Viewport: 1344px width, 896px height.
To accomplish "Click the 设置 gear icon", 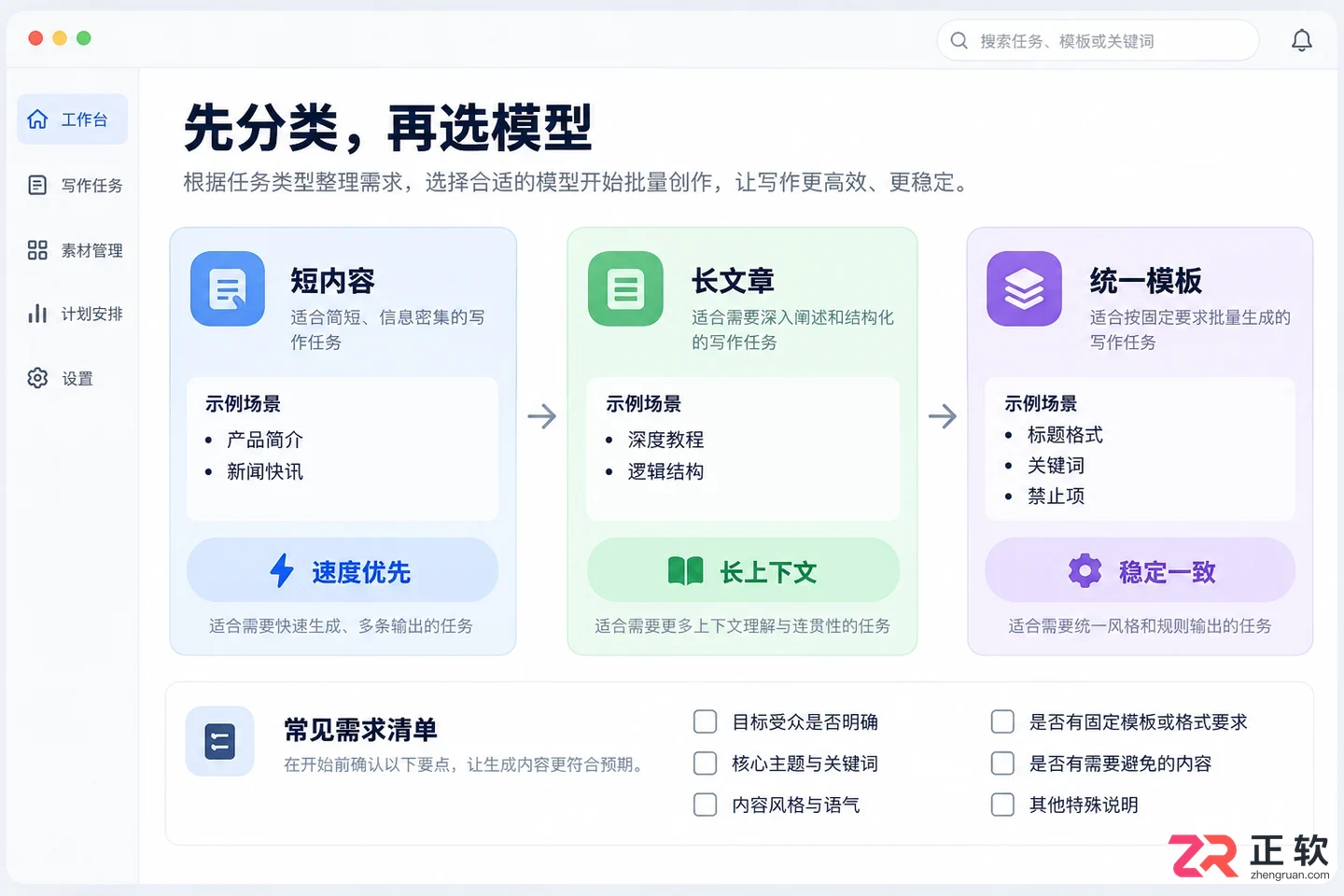I will [x=37, y=378].
